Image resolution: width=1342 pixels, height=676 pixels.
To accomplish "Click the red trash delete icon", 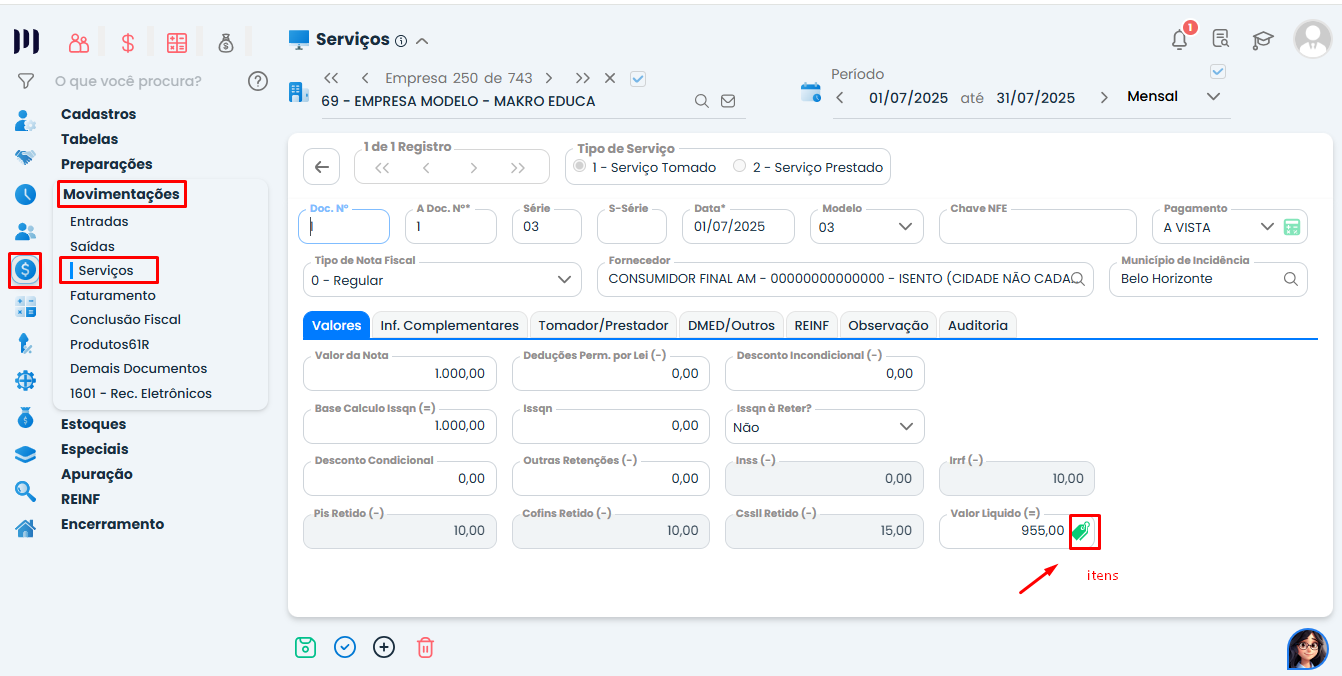I will (425, 647).
